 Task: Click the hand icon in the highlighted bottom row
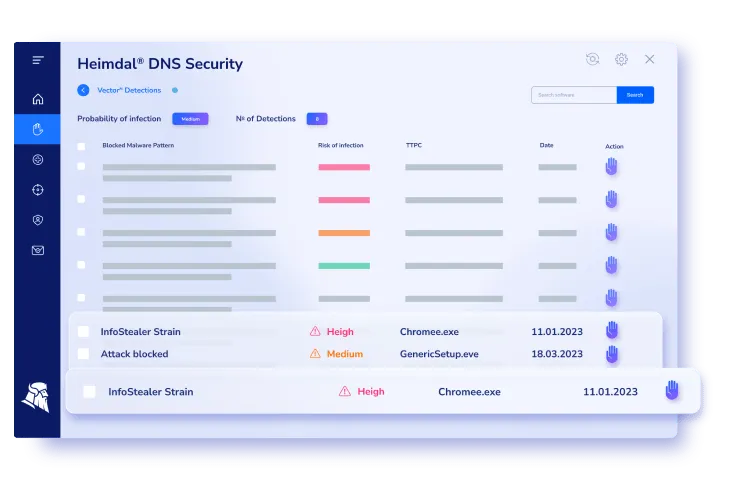(x=672, y=390)
